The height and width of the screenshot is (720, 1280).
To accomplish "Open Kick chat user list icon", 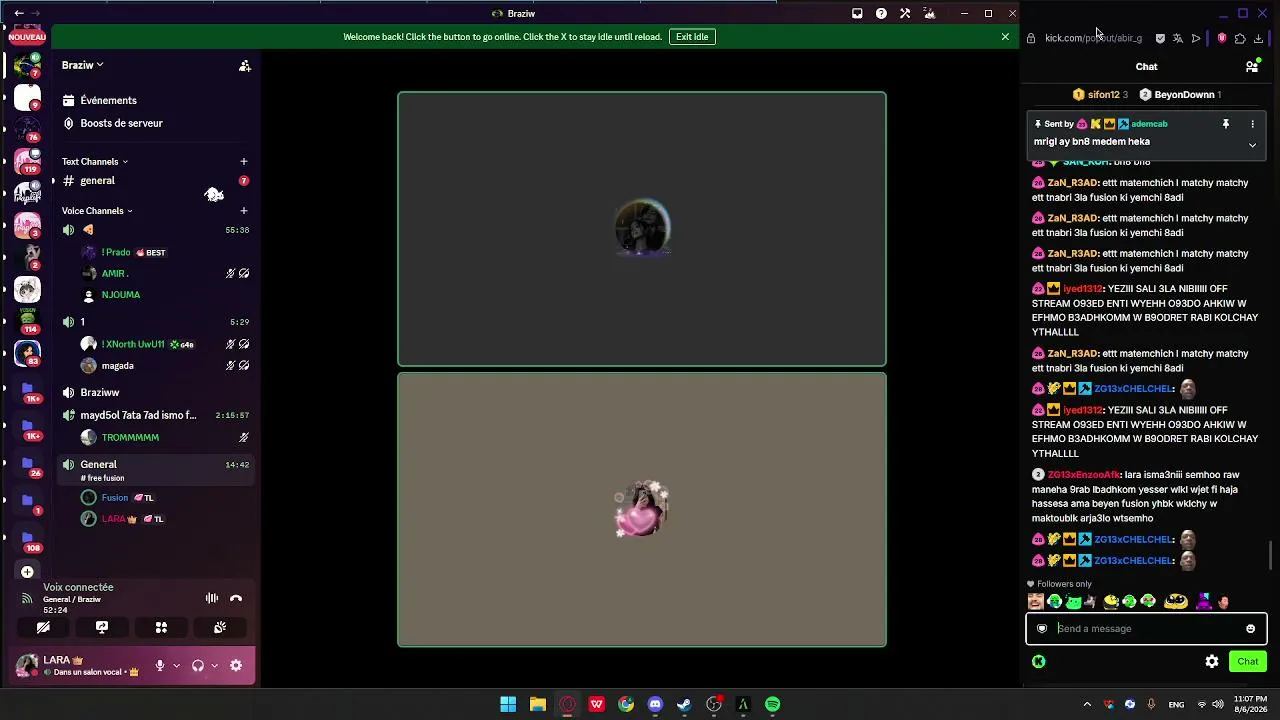I will pos(1252,67).
